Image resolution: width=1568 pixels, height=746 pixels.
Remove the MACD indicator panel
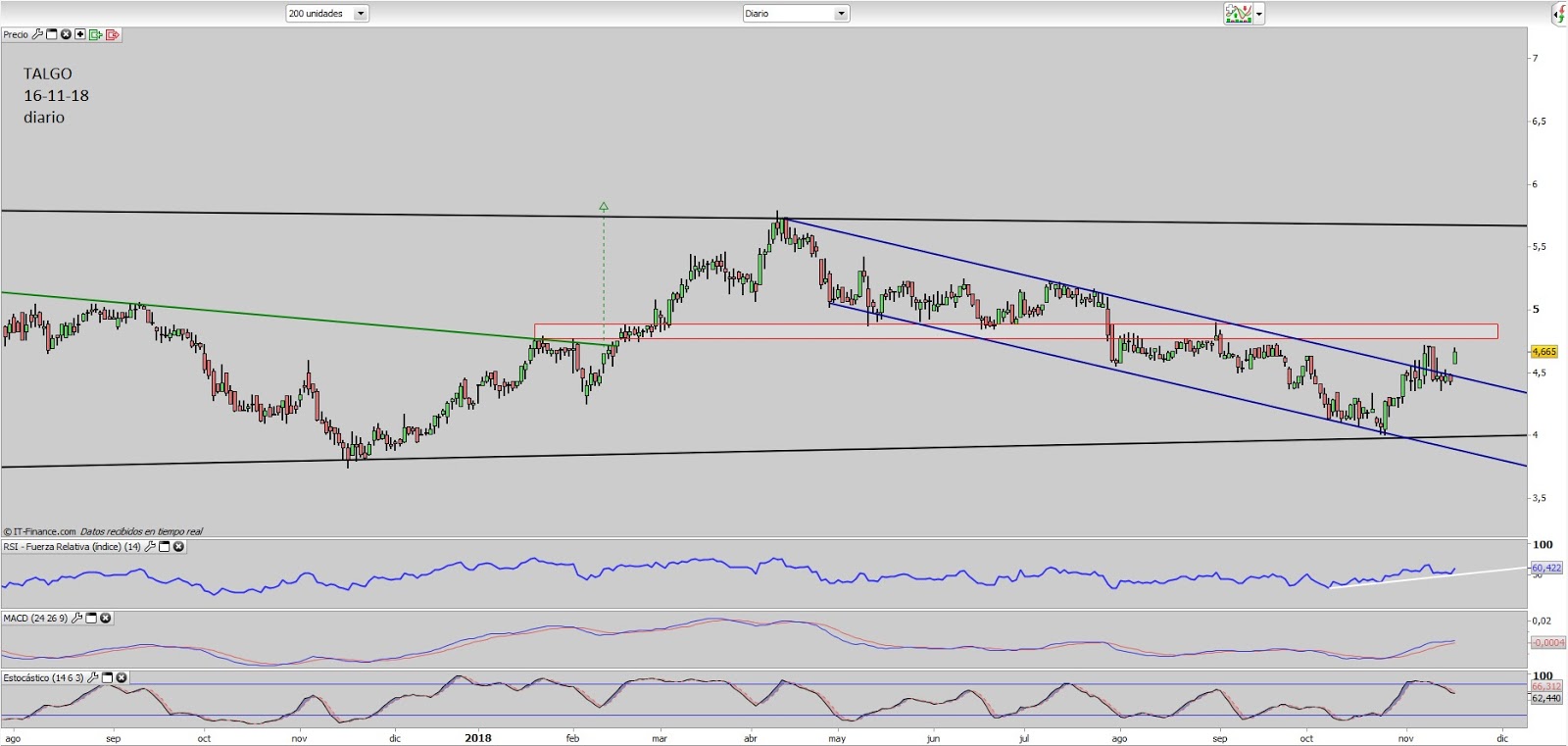tap(105, 619)
